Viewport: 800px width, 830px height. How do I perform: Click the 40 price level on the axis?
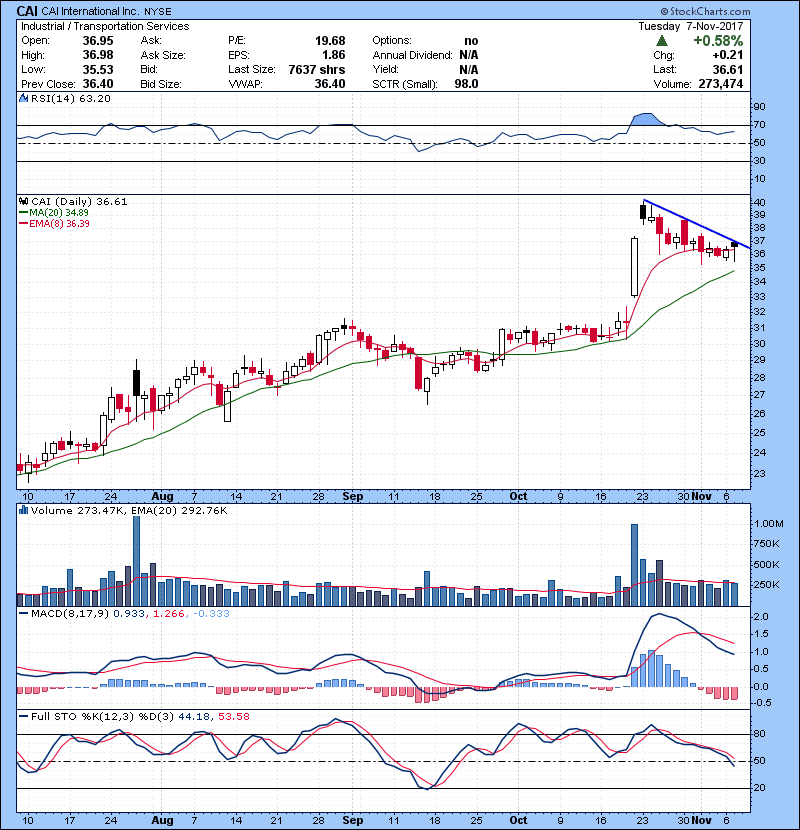[759, 202]
